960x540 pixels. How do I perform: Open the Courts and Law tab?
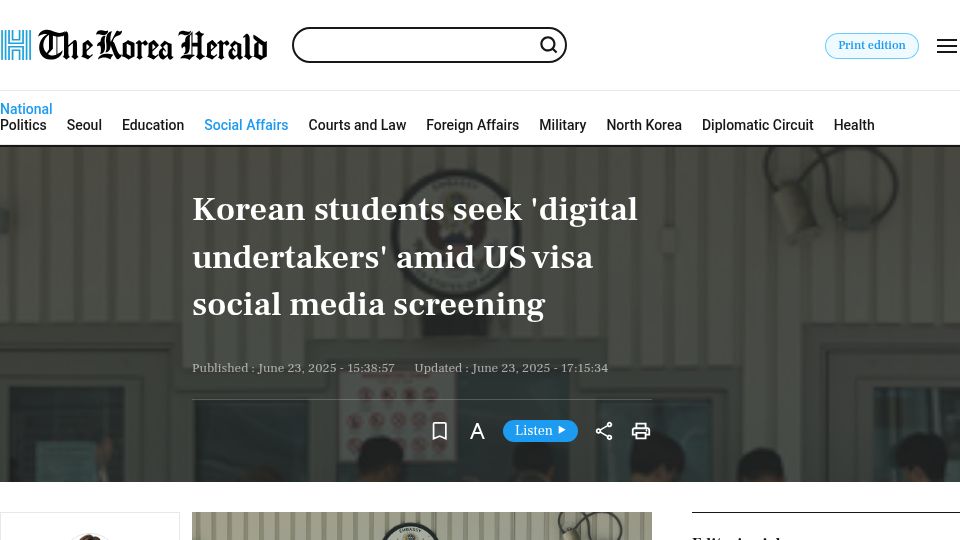click(357, 125)
